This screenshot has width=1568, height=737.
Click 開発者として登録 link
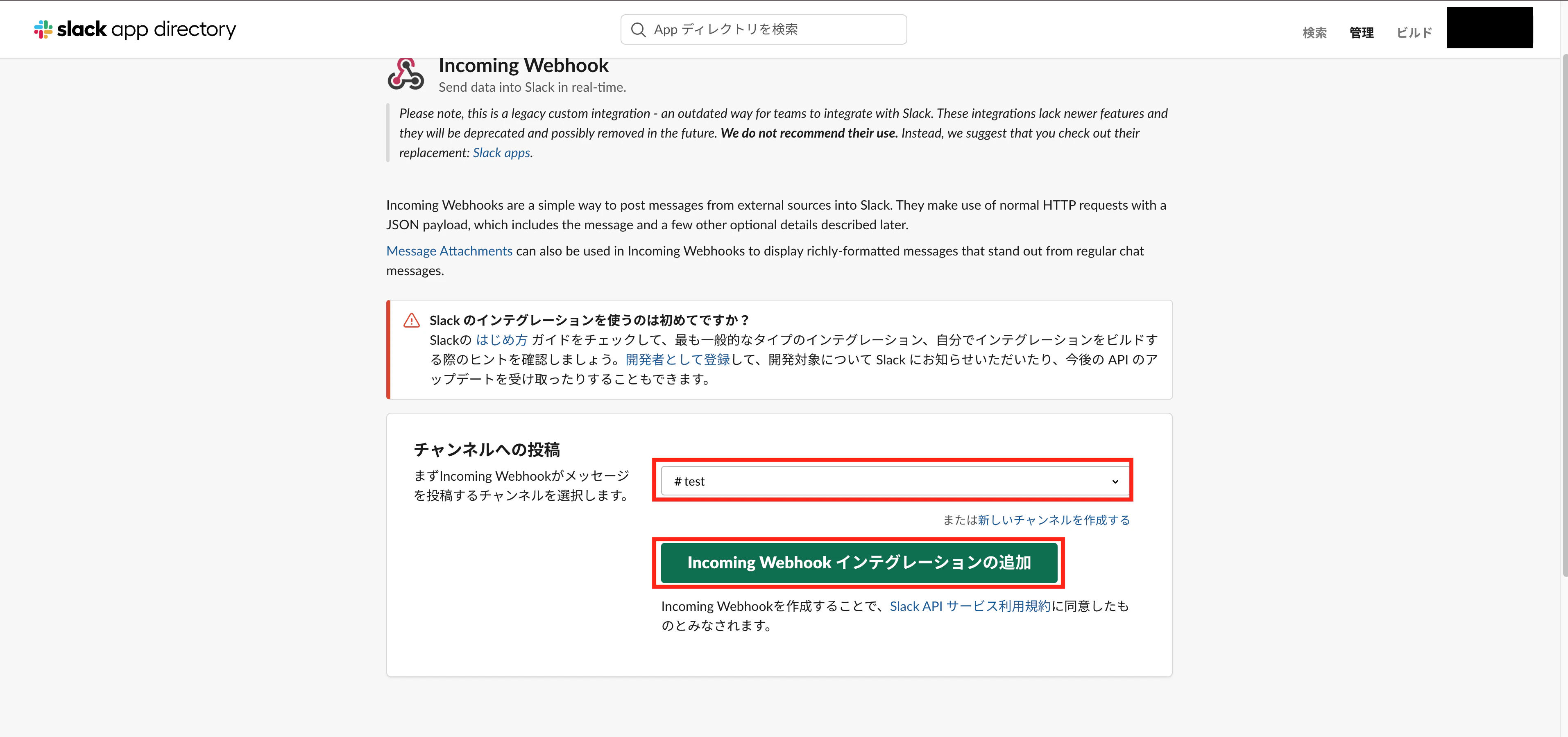(x=678, y=359)
